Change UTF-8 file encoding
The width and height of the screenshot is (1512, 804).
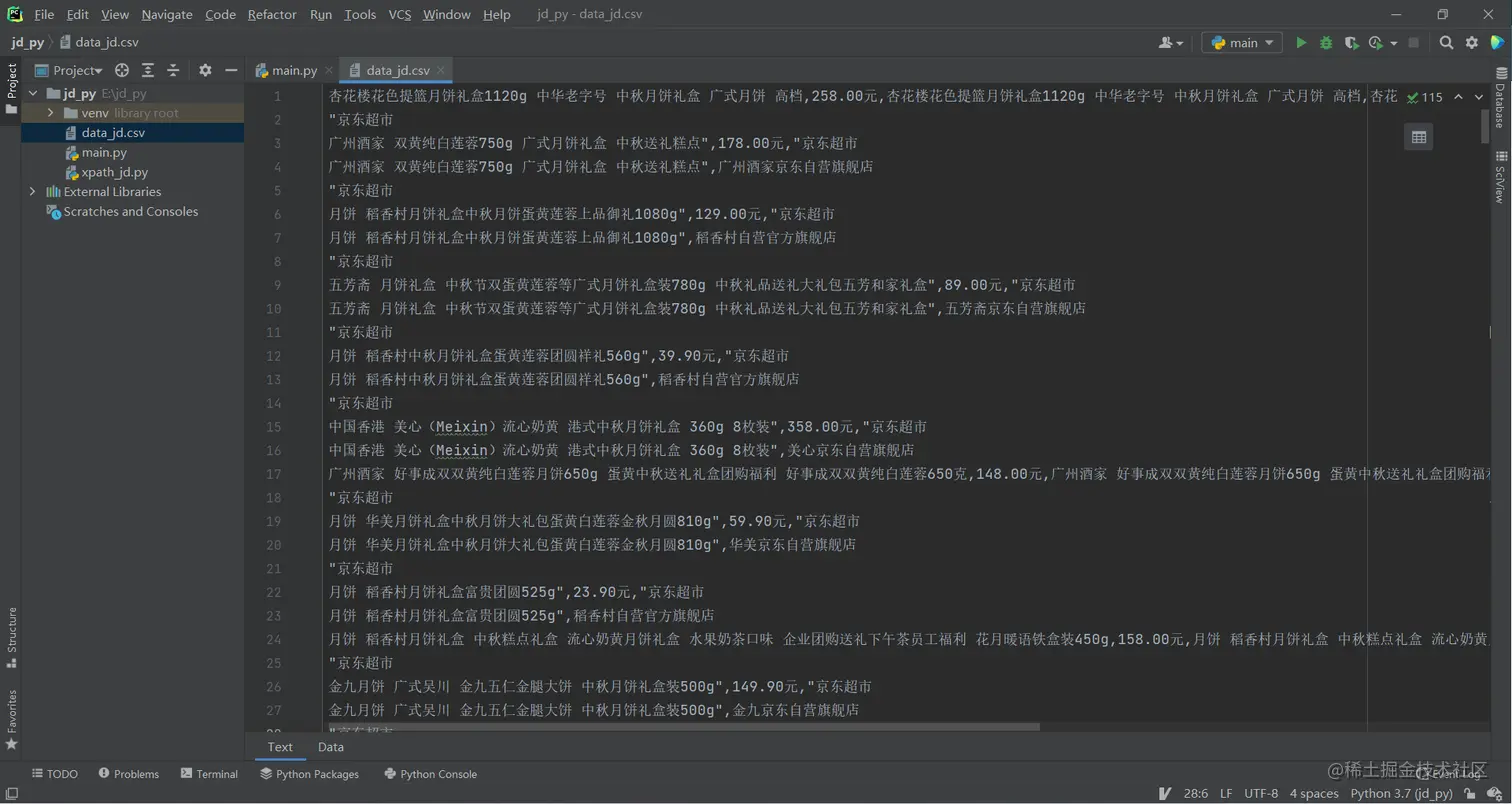pyautogui.click(x=1261, y=794)
